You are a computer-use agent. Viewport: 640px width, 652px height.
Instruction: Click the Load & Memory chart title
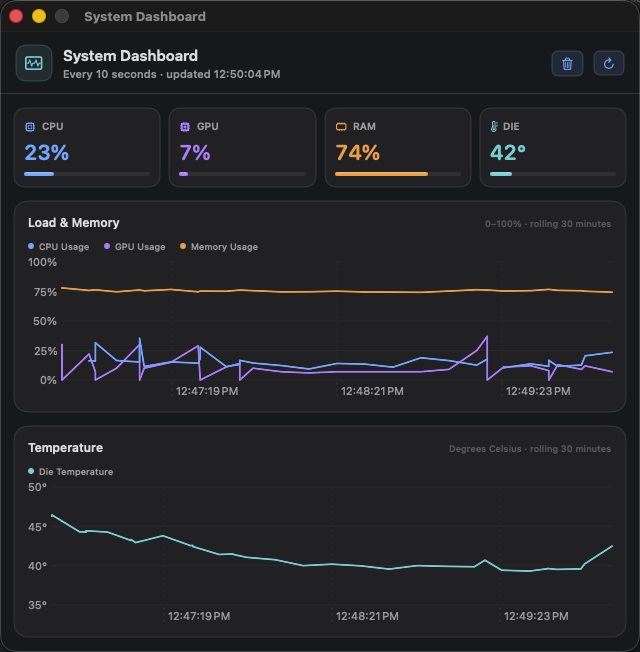point(74,223)
